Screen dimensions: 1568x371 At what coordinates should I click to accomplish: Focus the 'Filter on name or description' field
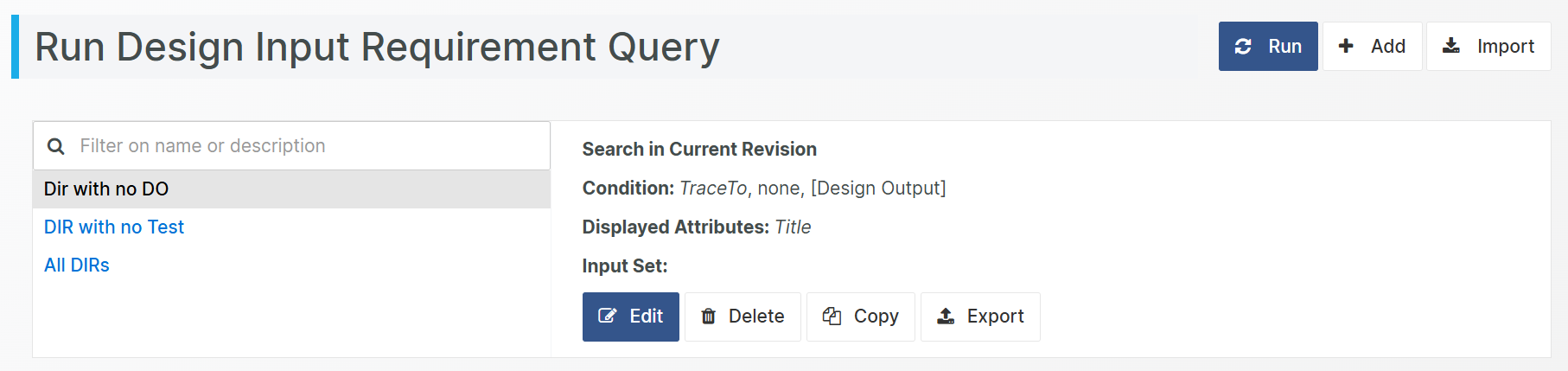303,146
